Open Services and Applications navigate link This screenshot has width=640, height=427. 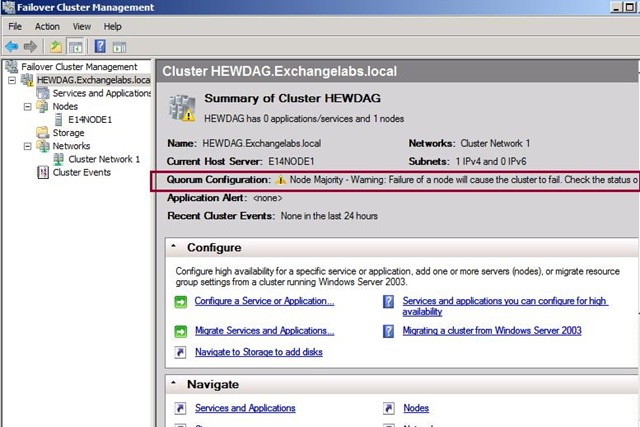pos(245,408)
